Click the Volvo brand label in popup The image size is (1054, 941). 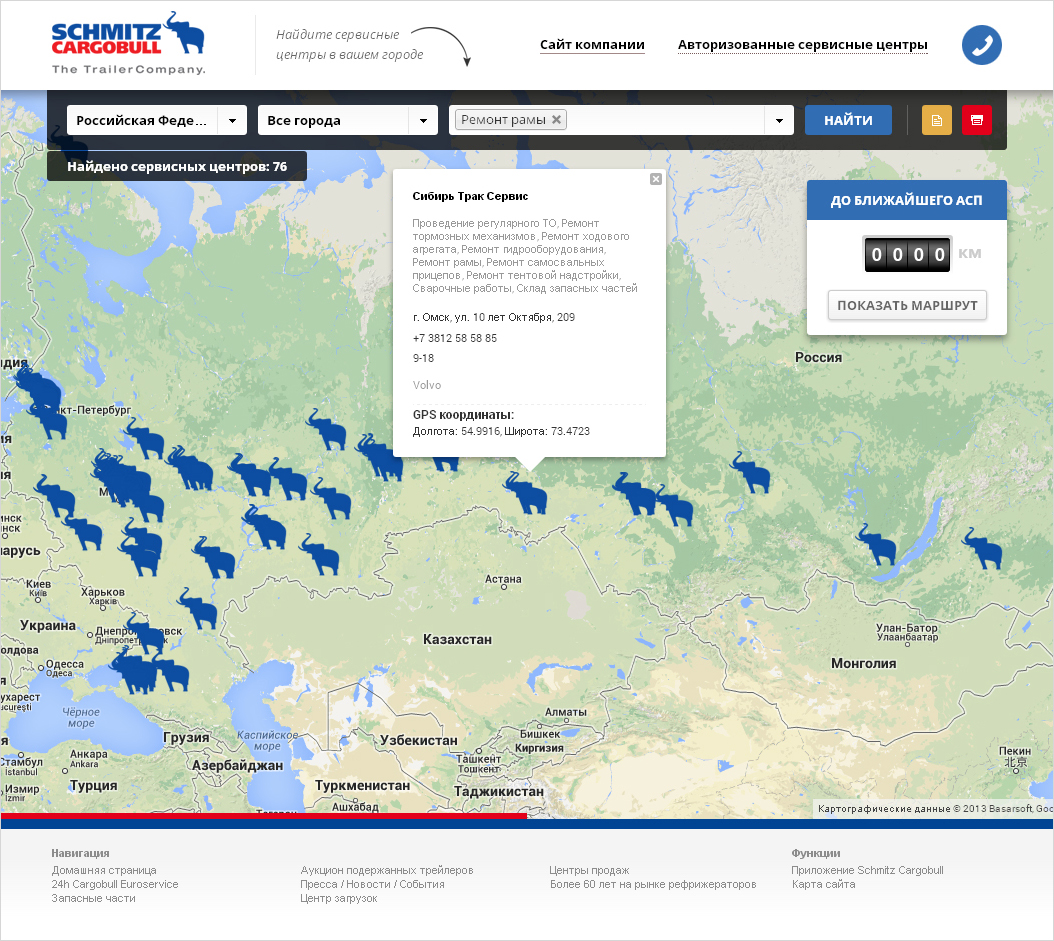pyautogui.click(x=427, y=385)
